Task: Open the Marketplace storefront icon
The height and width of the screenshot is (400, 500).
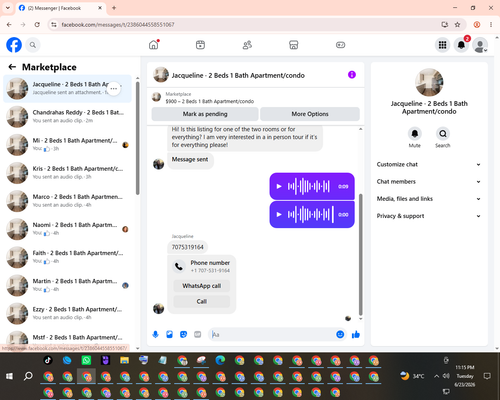Action: point(294,45)
